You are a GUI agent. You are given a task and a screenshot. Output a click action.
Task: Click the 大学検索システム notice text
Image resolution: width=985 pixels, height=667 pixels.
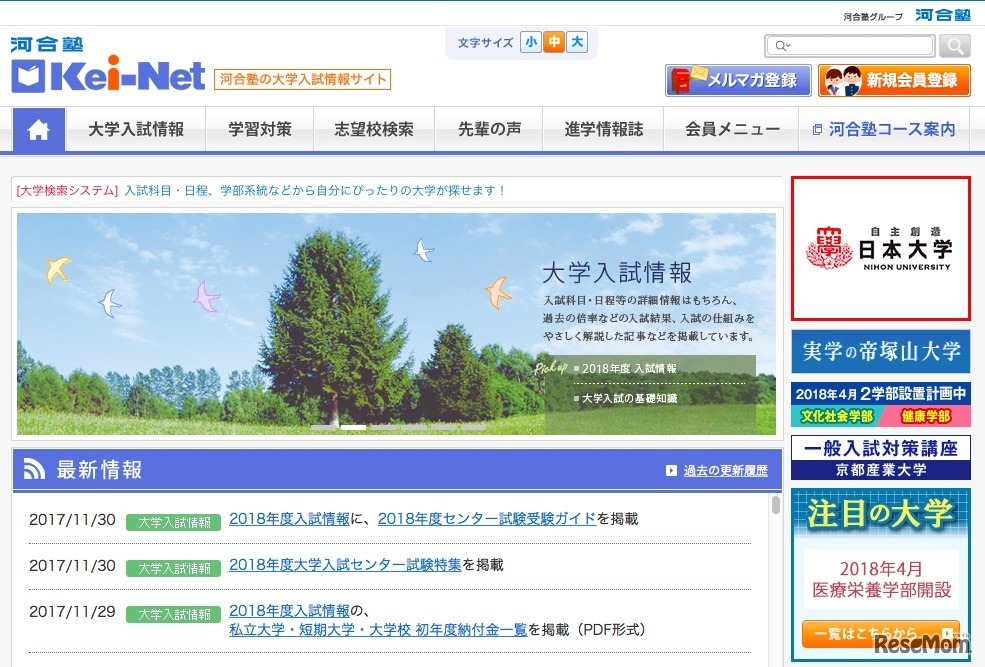coord(261,190)
